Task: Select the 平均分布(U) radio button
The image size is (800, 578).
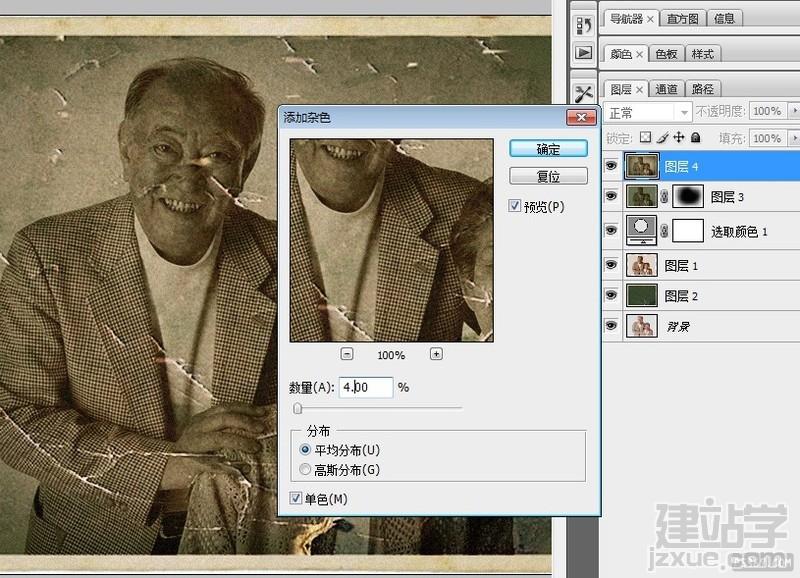Action: pyautogui.click(x=305, y=449)
